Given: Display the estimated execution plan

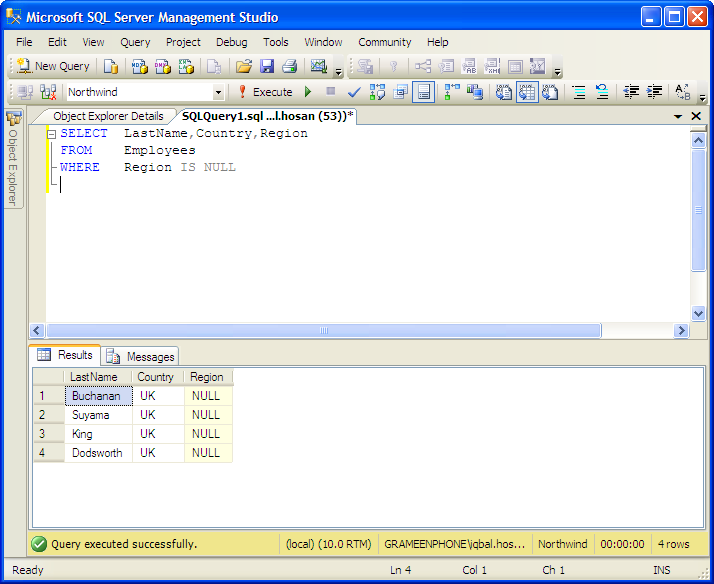Looking at the screenshot, I should (377, 92).
